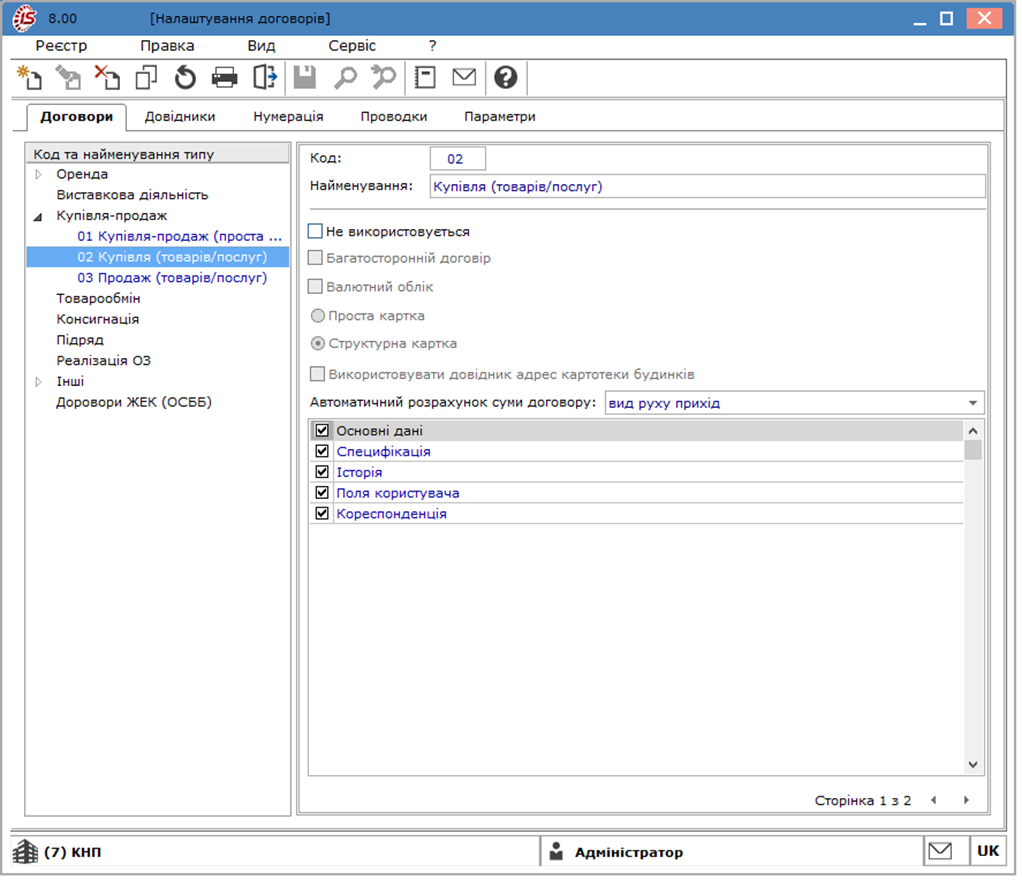Switch to the 'Договори' tab
The image size is (1022, 880).
(x=76, y=117)
